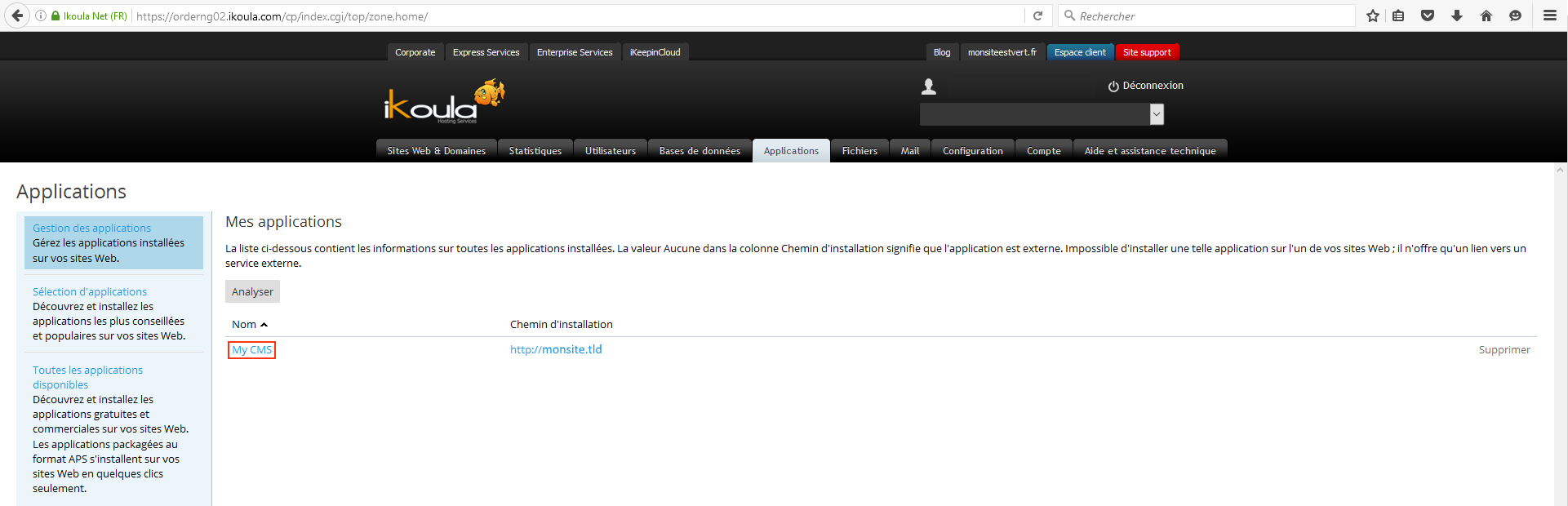The width and height of the screenshot is (1568, 506).
Task: Open the Pocket shield icon
Action: pyautogui.click(x=1428, y=16)
